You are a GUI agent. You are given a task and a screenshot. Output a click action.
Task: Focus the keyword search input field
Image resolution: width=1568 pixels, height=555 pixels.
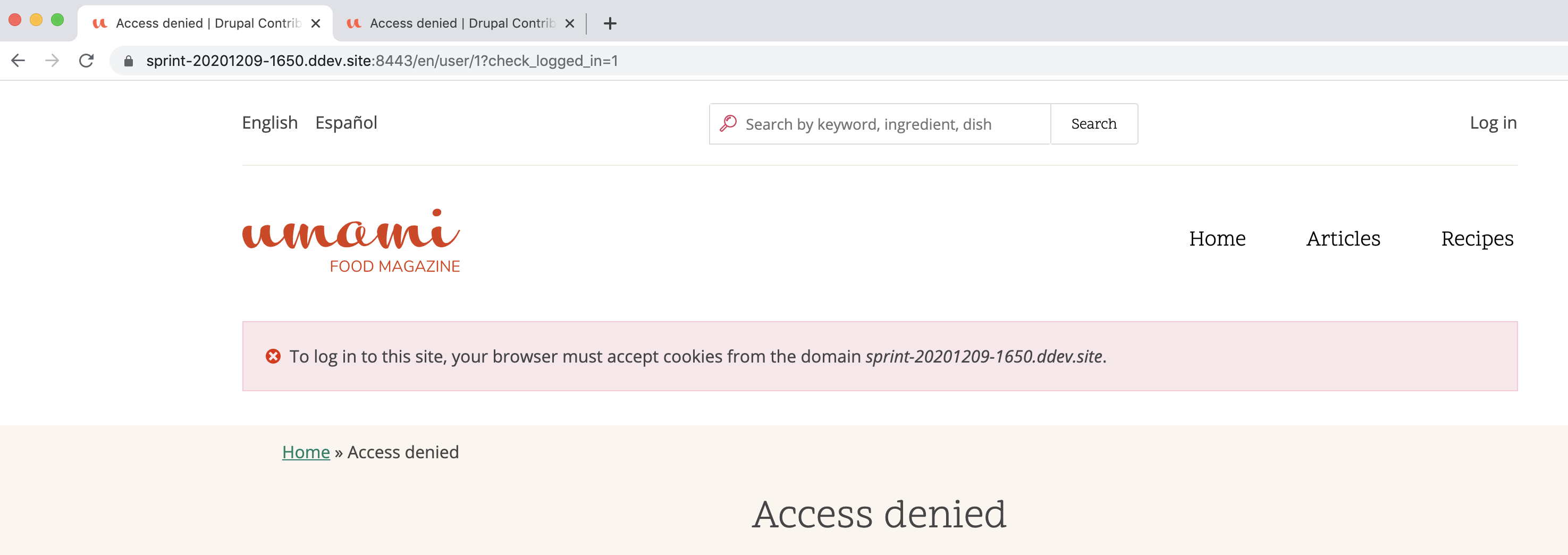click(x=880, y=123)
